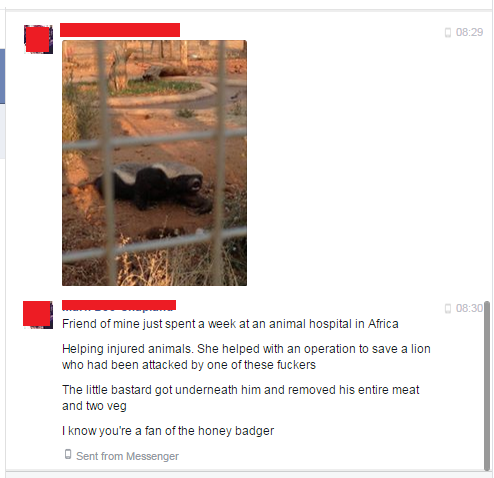Click the conversation's vertical scrollbar handle
The image size is (494, 478).
[x=487, y=386]
